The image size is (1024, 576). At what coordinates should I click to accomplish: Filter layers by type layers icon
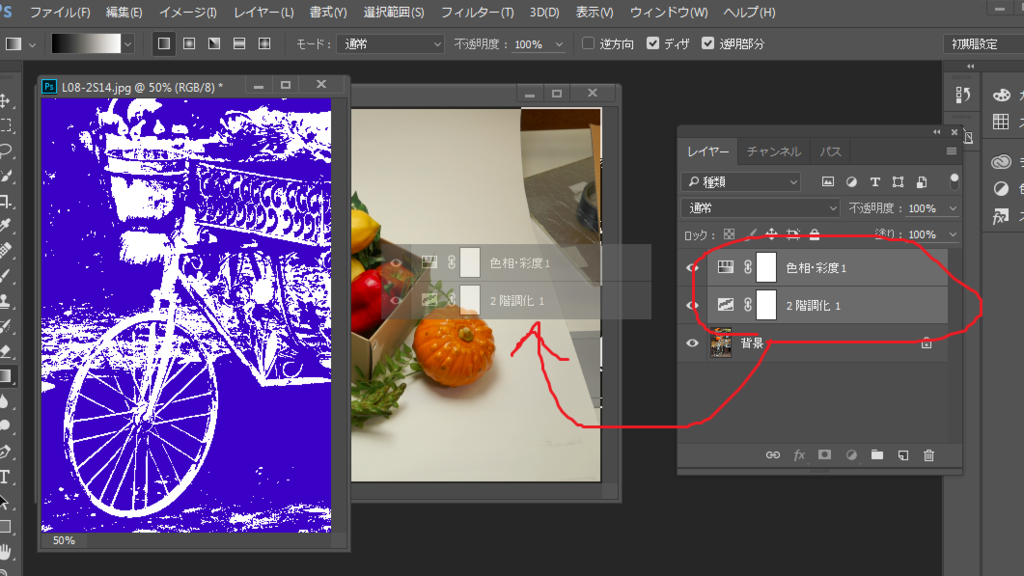pos(874,182)
